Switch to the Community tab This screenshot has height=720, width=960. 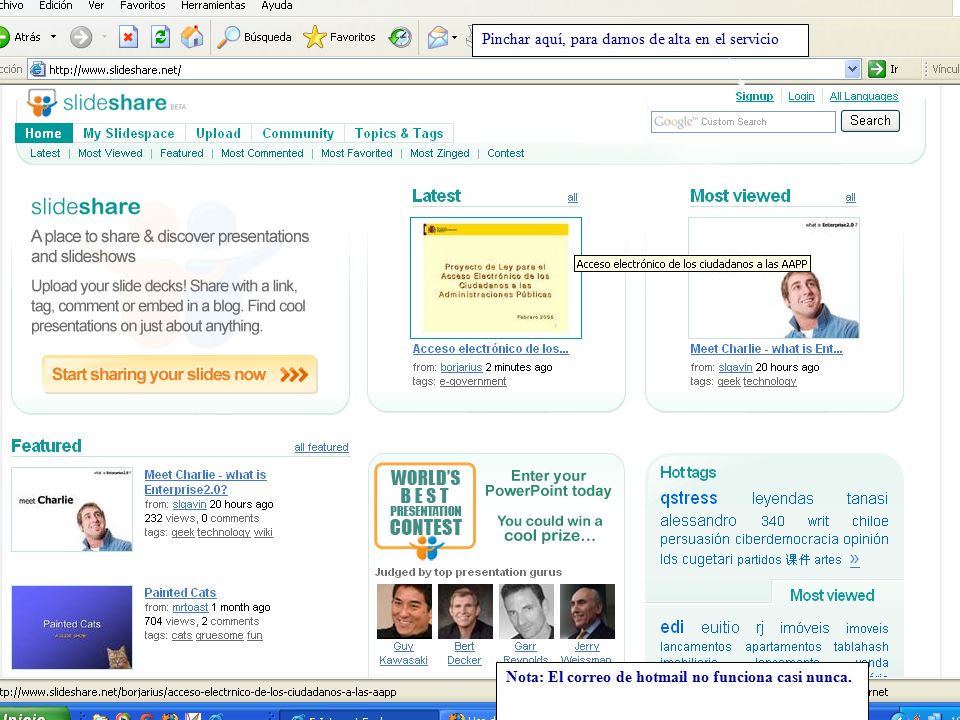pos(298,133)
